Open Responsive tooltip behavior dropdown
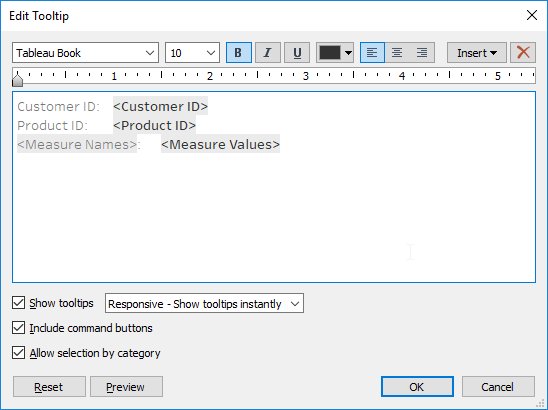Viewport: 548px width, 410px height. pyautogui.click(x=204, y=303)
